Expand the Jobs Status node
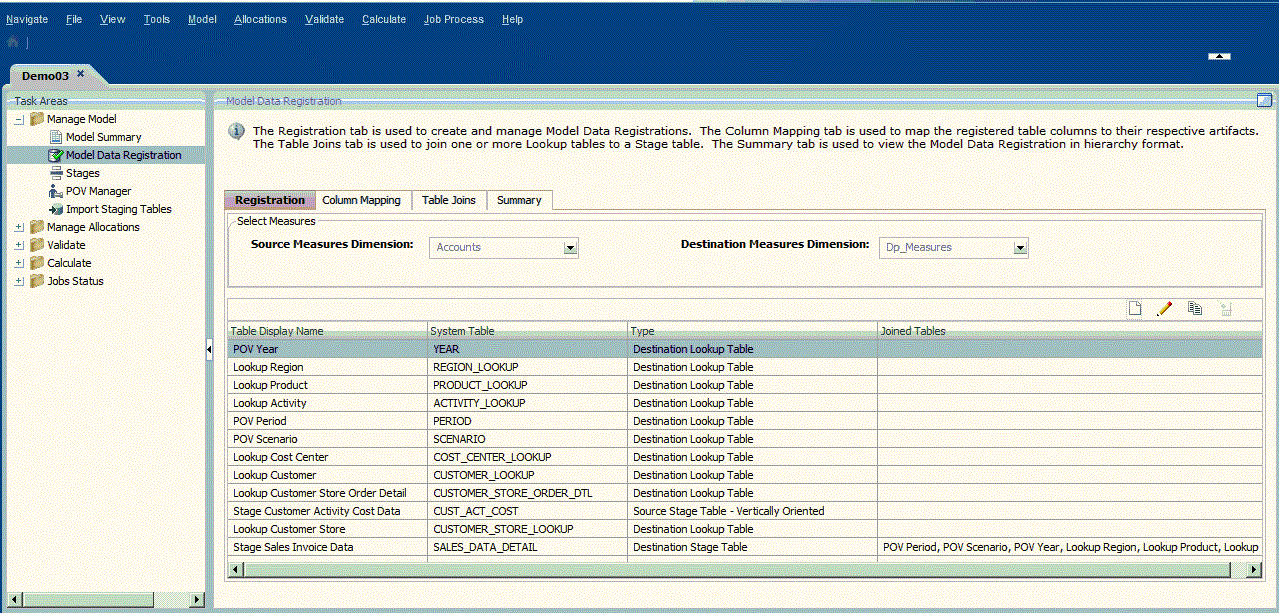This screenshot has height=613, width=1279. 19,281
